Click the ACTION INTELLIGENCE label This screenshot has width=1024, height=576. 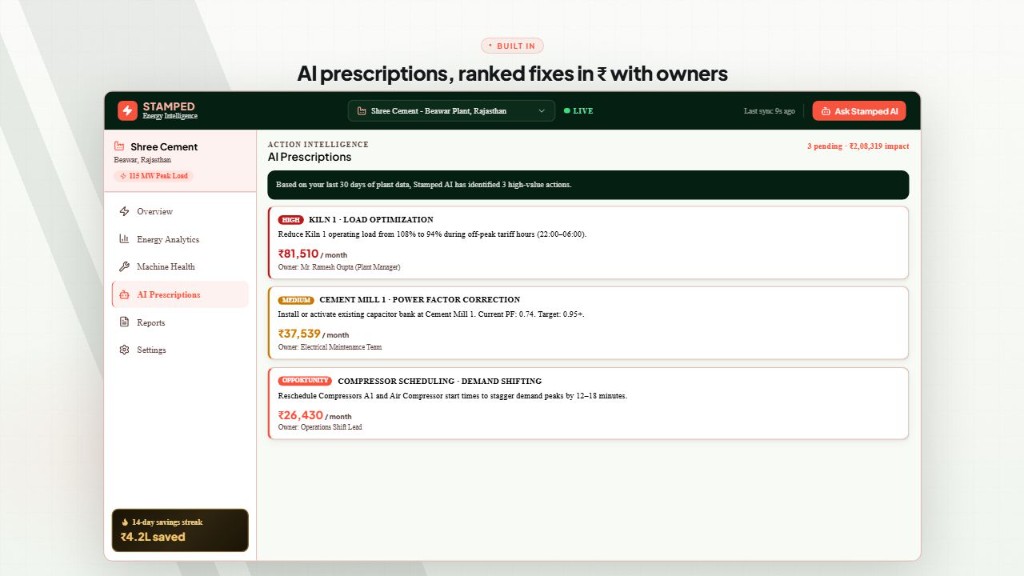(318, 144)
